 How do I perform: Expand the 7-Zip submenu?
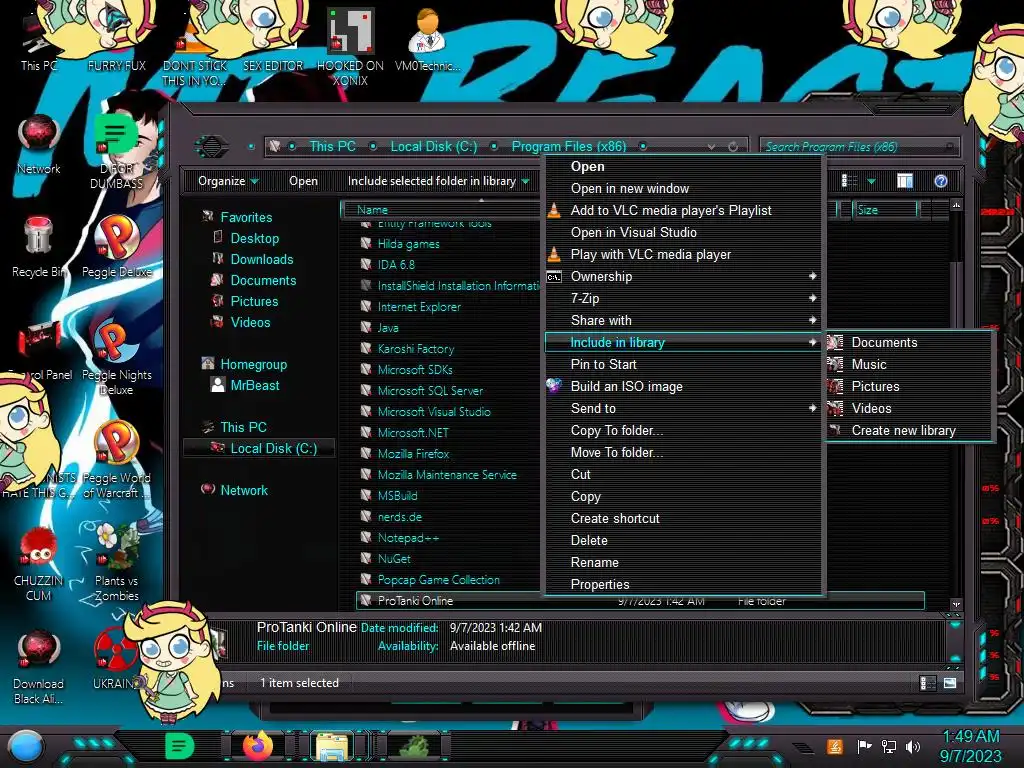pyautogui.click(x=683, y=298)
